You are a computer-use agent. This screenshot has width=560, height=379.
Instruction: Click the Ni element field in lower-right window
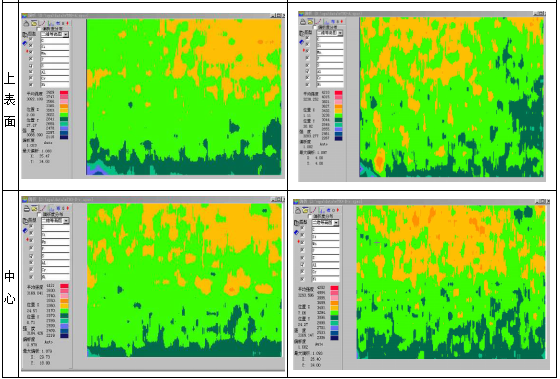325,279
